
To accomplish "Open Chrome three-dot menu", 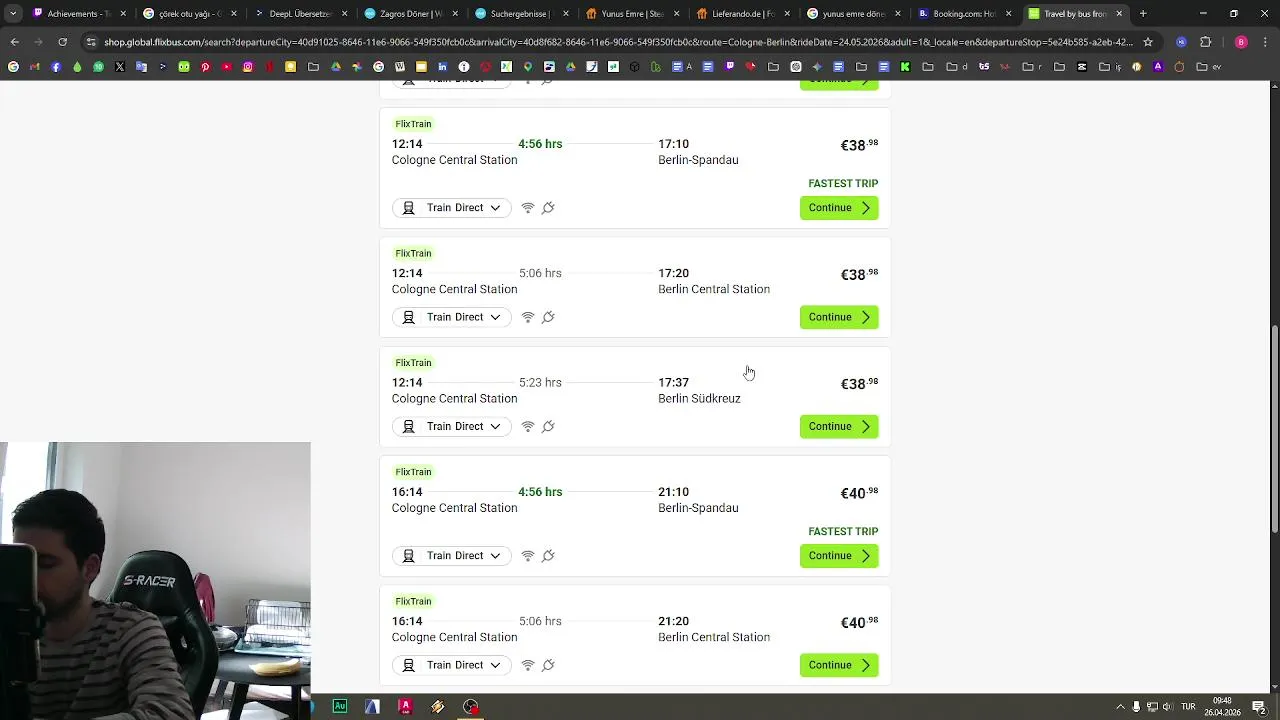I will coord(1266,42).
